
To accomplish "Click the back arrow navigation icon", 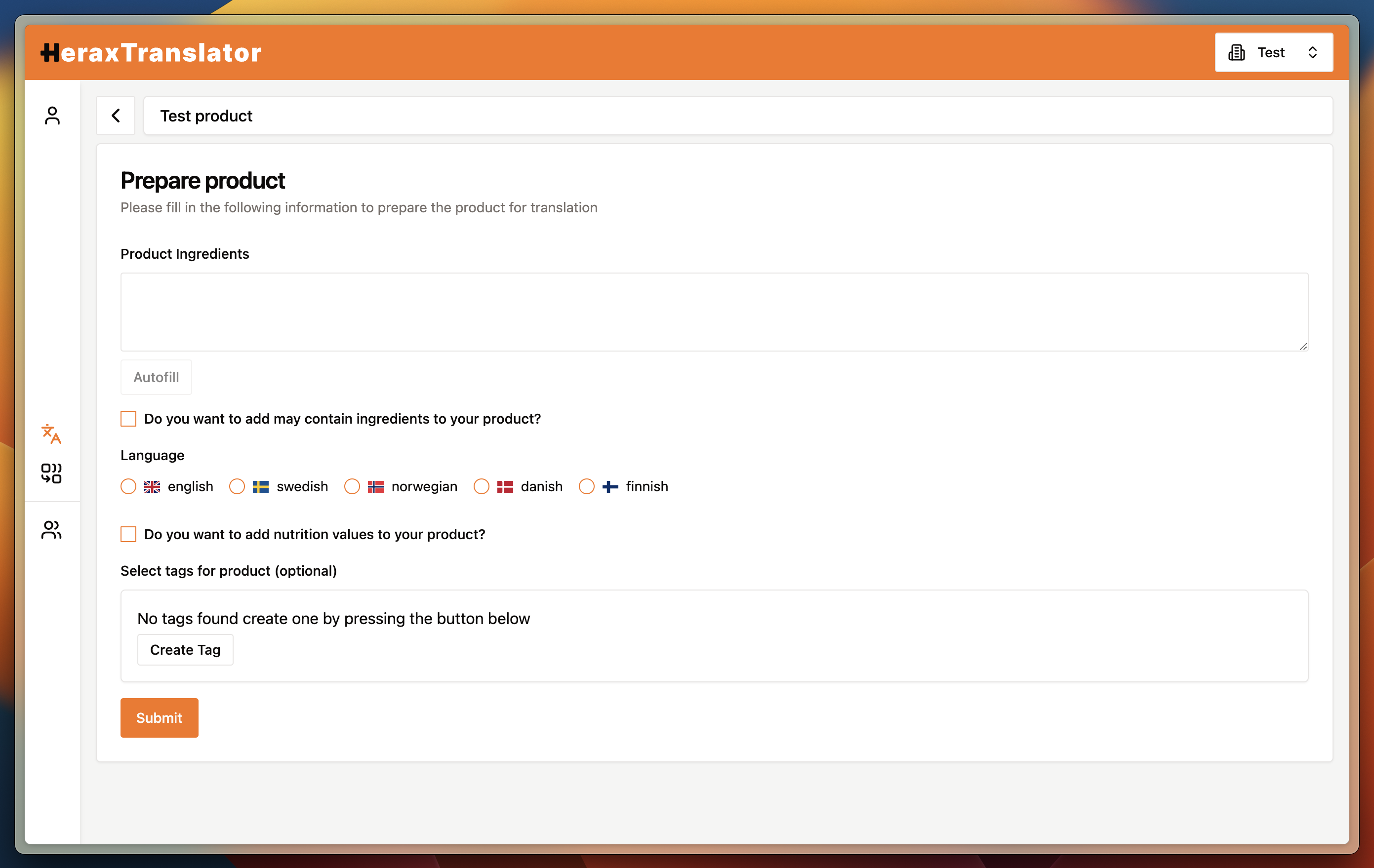I will [x=116, y=115].
